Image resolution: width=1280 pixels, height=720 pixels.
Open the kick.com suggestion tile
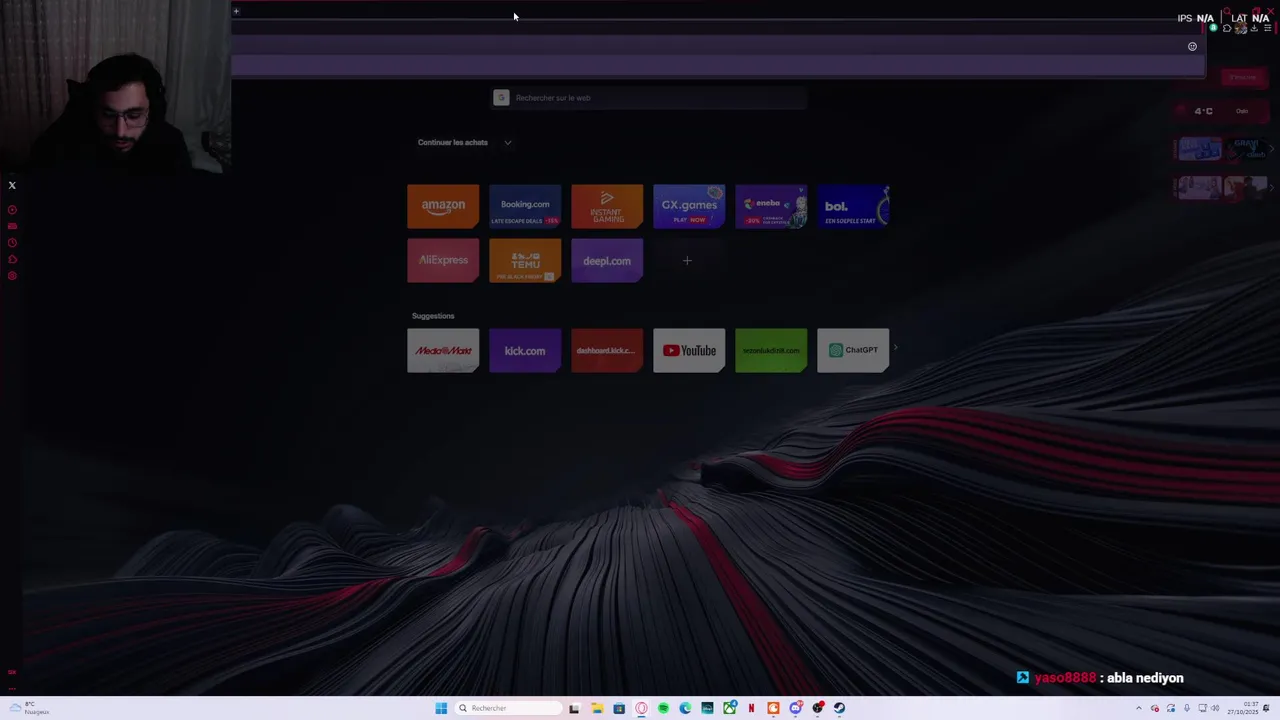tap(525, 350)
